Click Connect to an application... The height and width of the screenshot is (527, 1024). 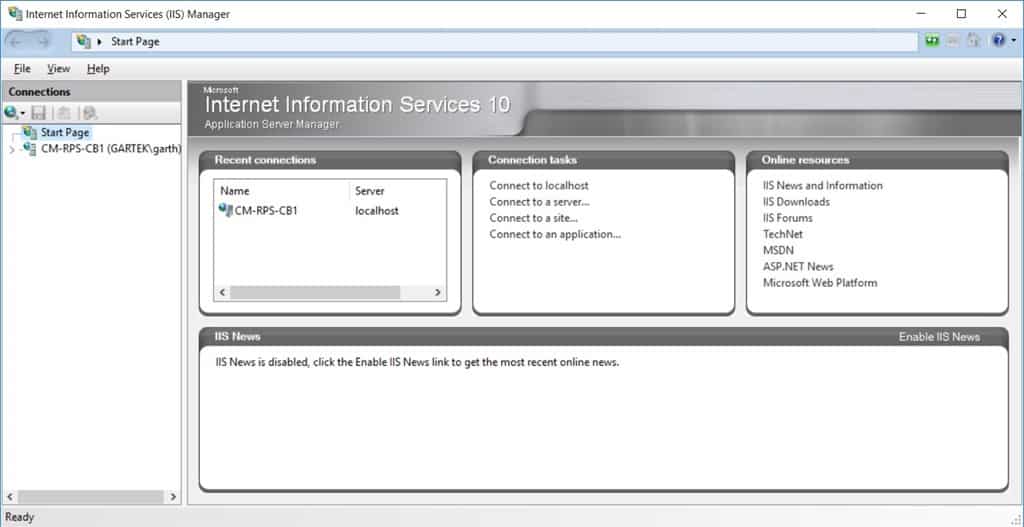pos(555,234)
